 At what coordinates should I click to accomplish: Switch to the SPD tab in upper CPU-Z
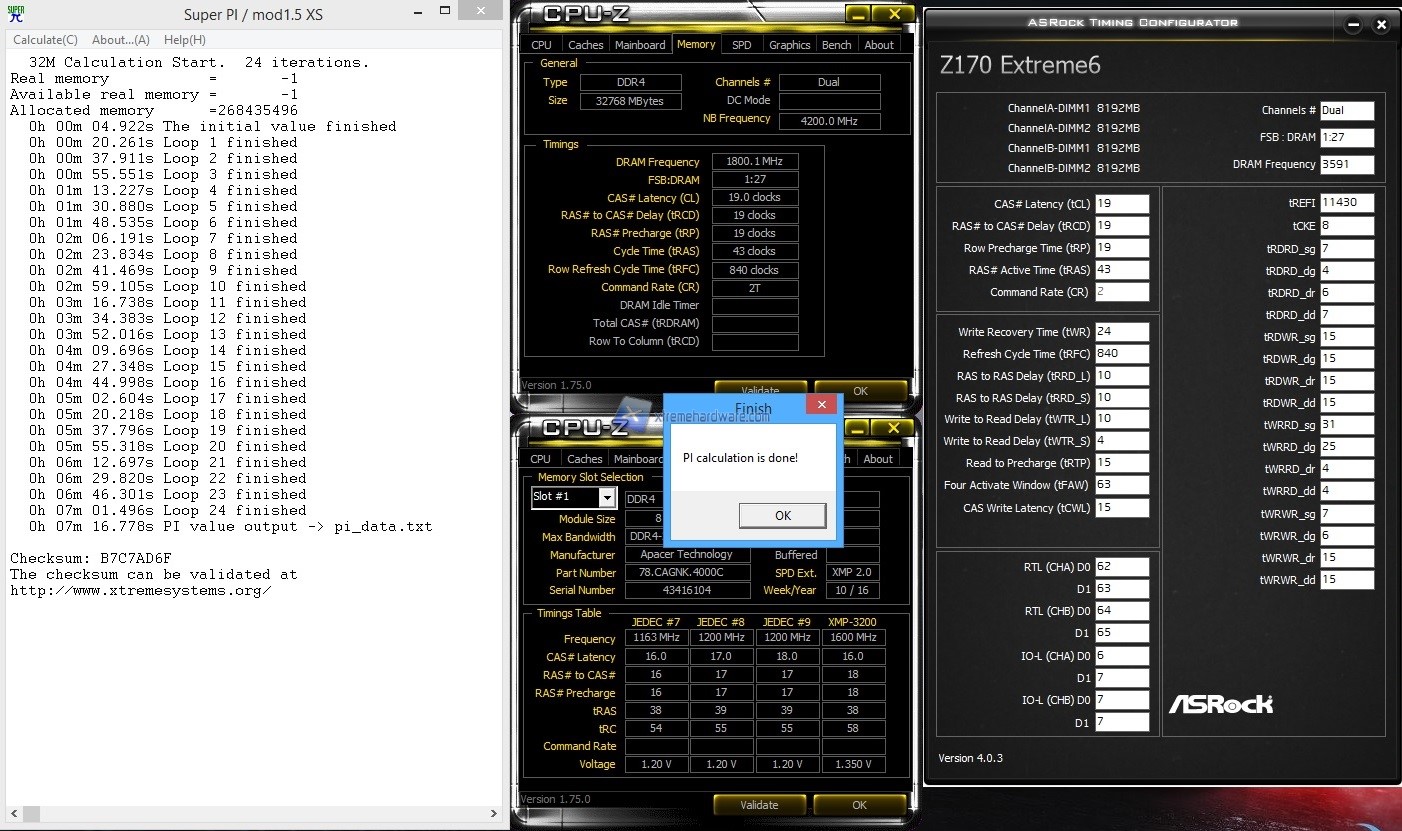point(741,45)
